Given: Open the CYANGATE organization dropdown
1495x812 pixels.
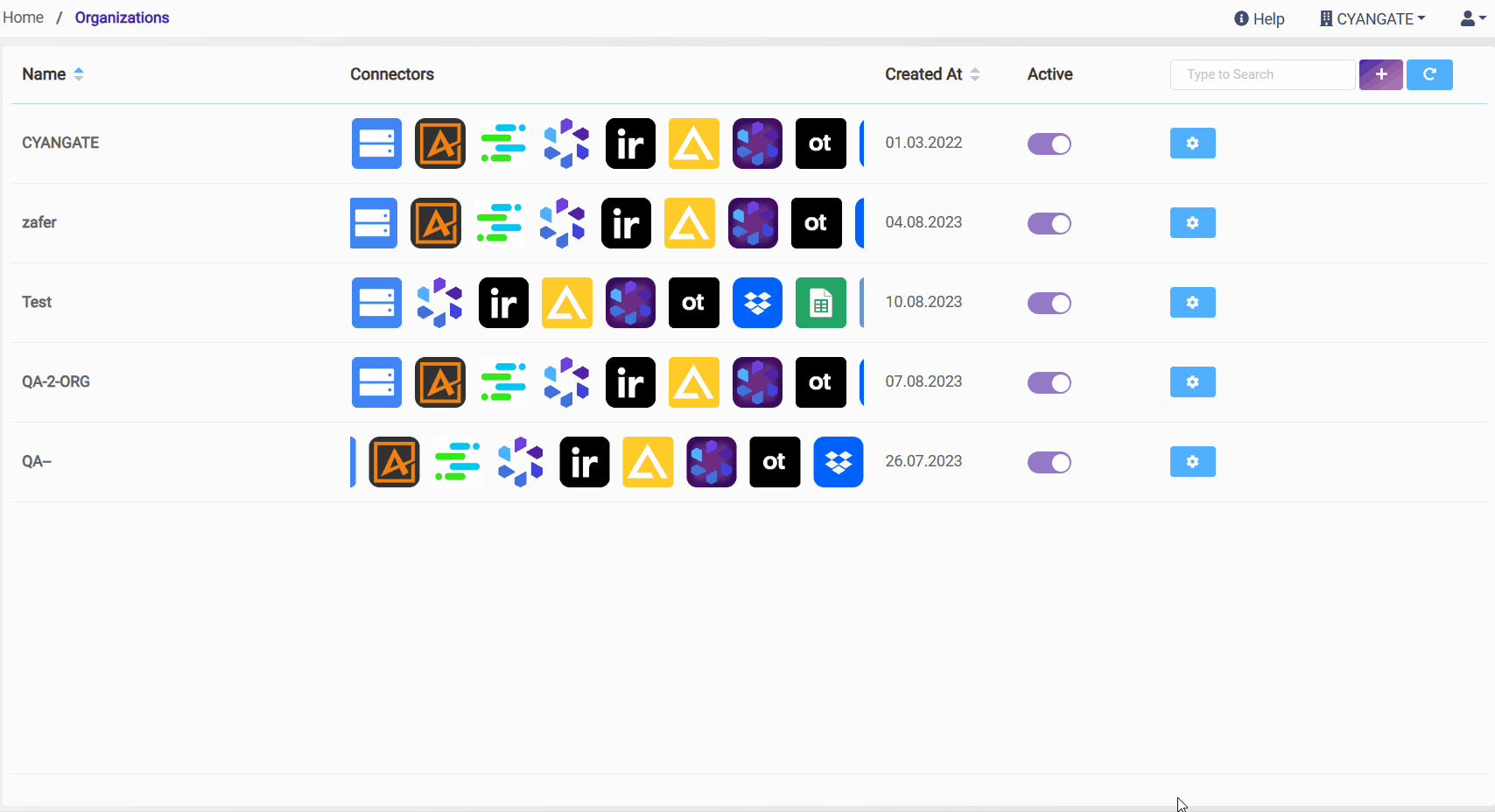Looking at the screenshot, I should (x=1372, y=18).
